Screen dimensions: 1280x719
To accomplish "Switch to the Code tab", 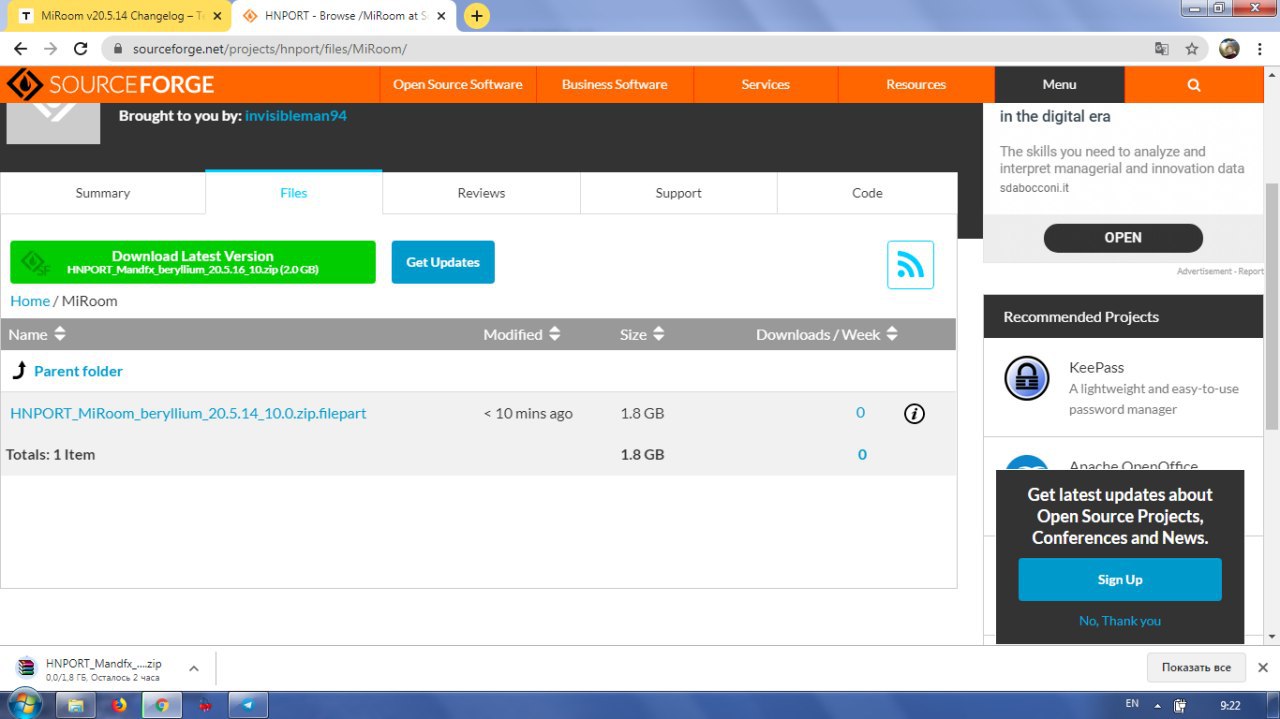I will click(x=867, y=193).
